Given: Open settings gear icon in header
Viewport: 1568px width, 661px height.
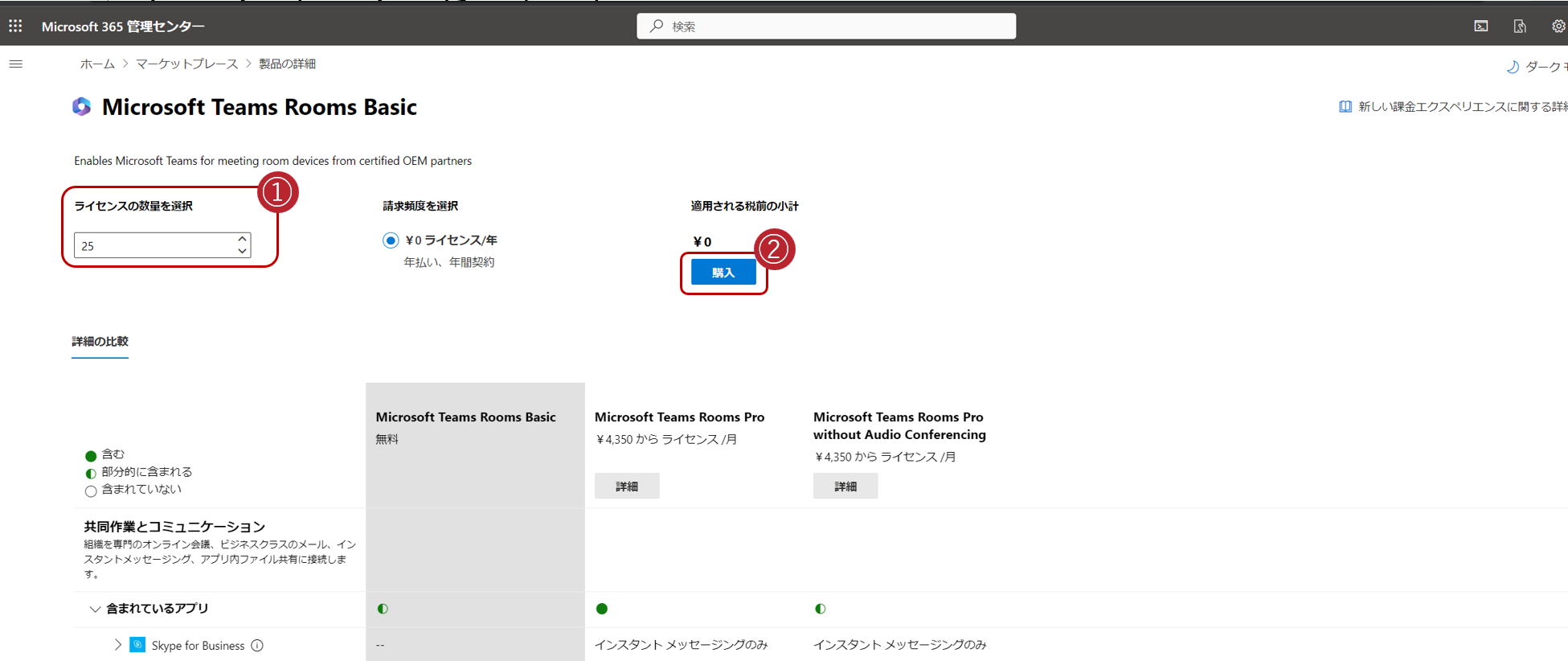Looking at the screenshot, I should (1558, 27).
